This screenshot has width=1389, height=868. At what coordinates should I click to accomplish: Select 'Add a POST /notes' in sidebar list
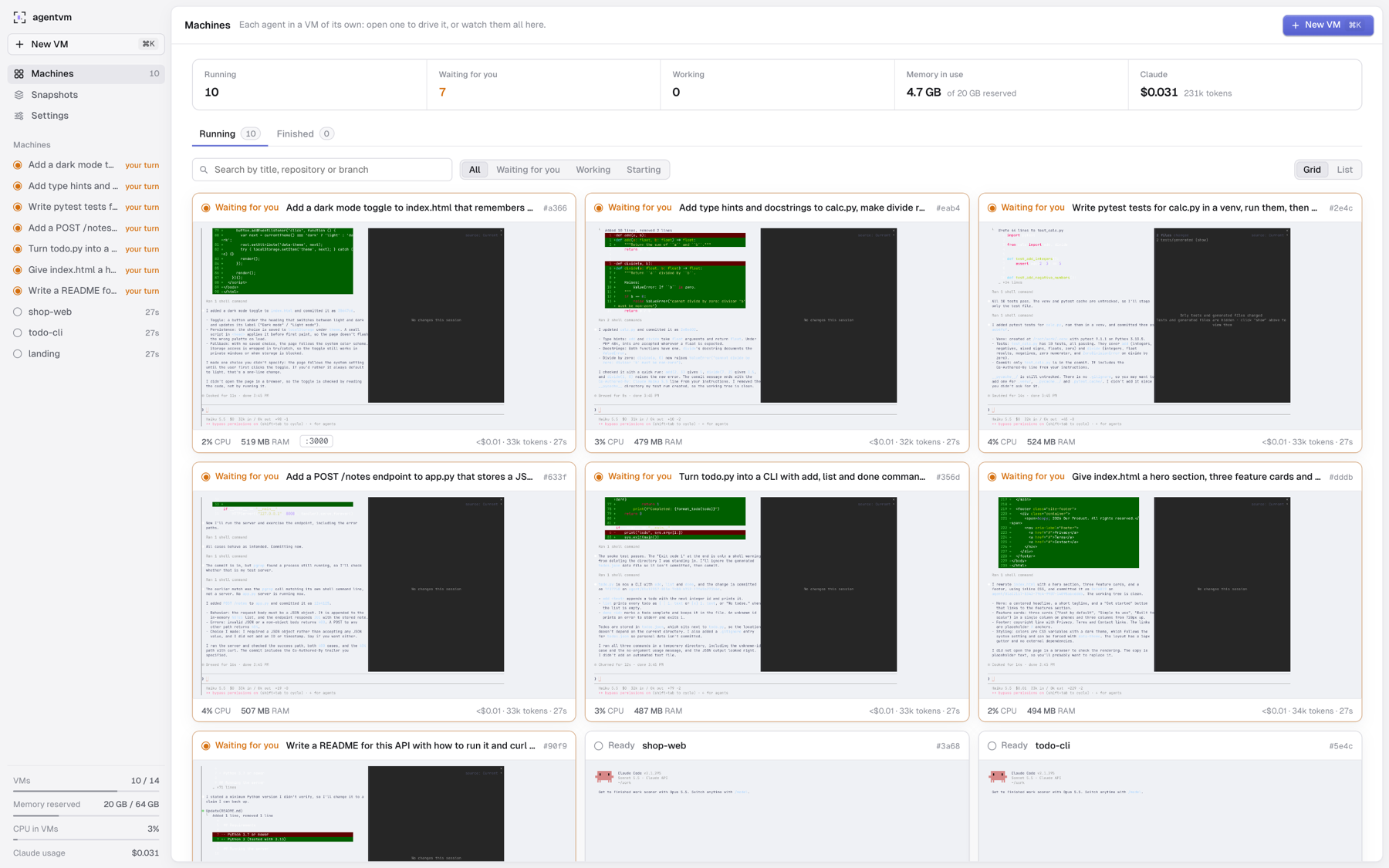[x=86, y=228]
